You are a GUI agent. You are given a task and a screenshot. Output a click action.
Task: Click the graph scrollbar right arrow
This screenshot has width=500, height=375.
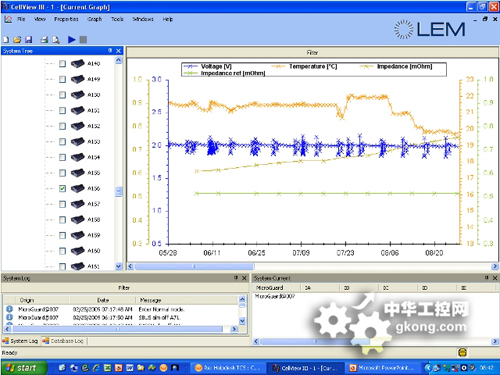click(495, 266)
